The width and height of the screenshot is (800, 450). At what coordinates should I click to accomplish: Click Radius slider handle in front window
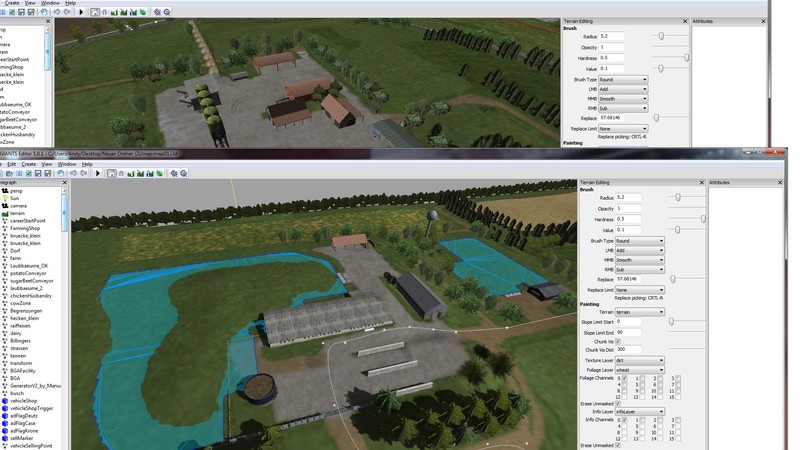(x=678, y=197)
